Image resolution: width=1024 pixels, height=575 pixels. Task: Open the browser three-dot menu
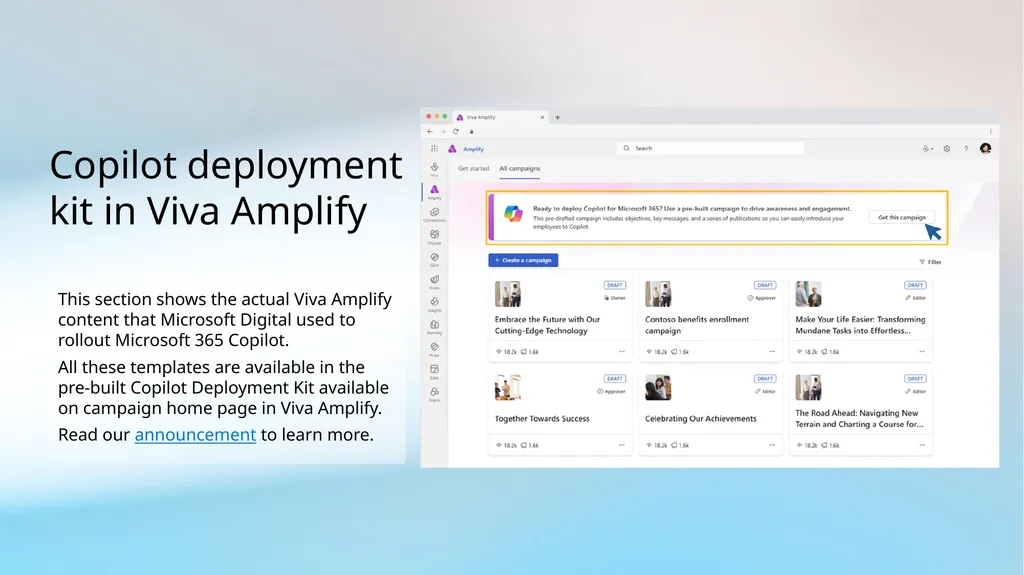991,131
